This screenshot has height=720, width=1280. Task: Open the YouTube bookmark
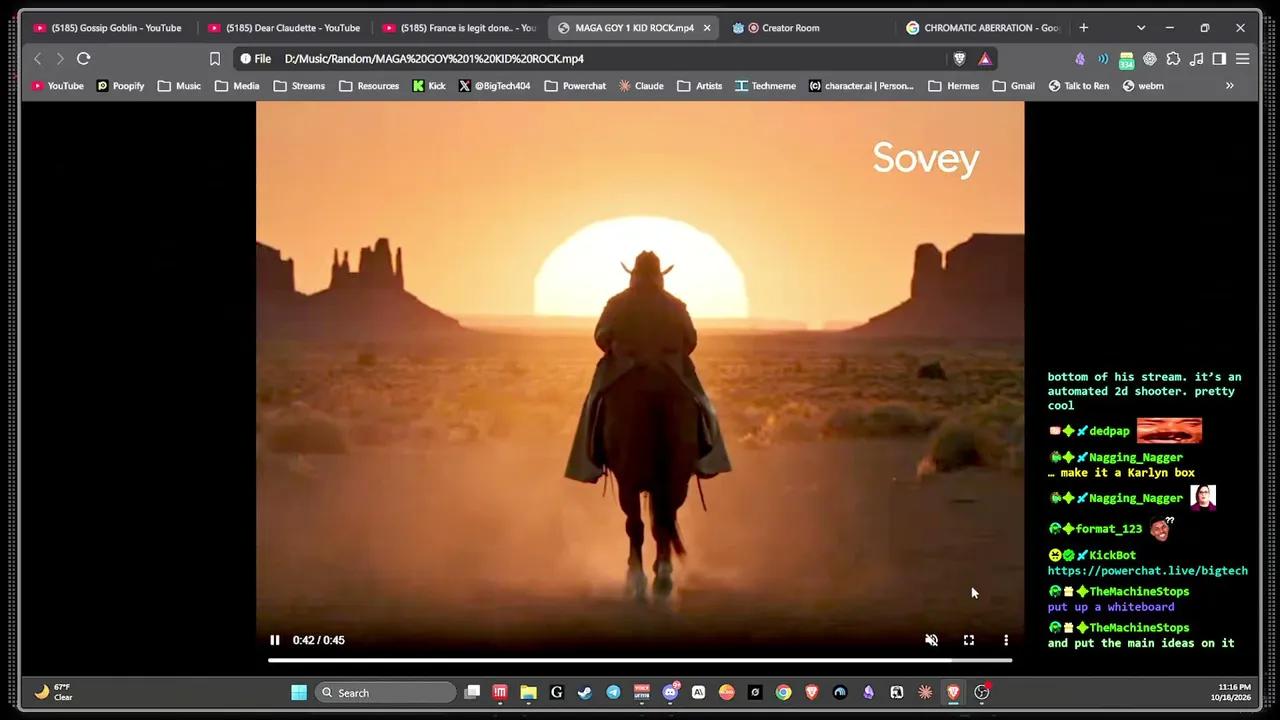(x=58, y=86)
